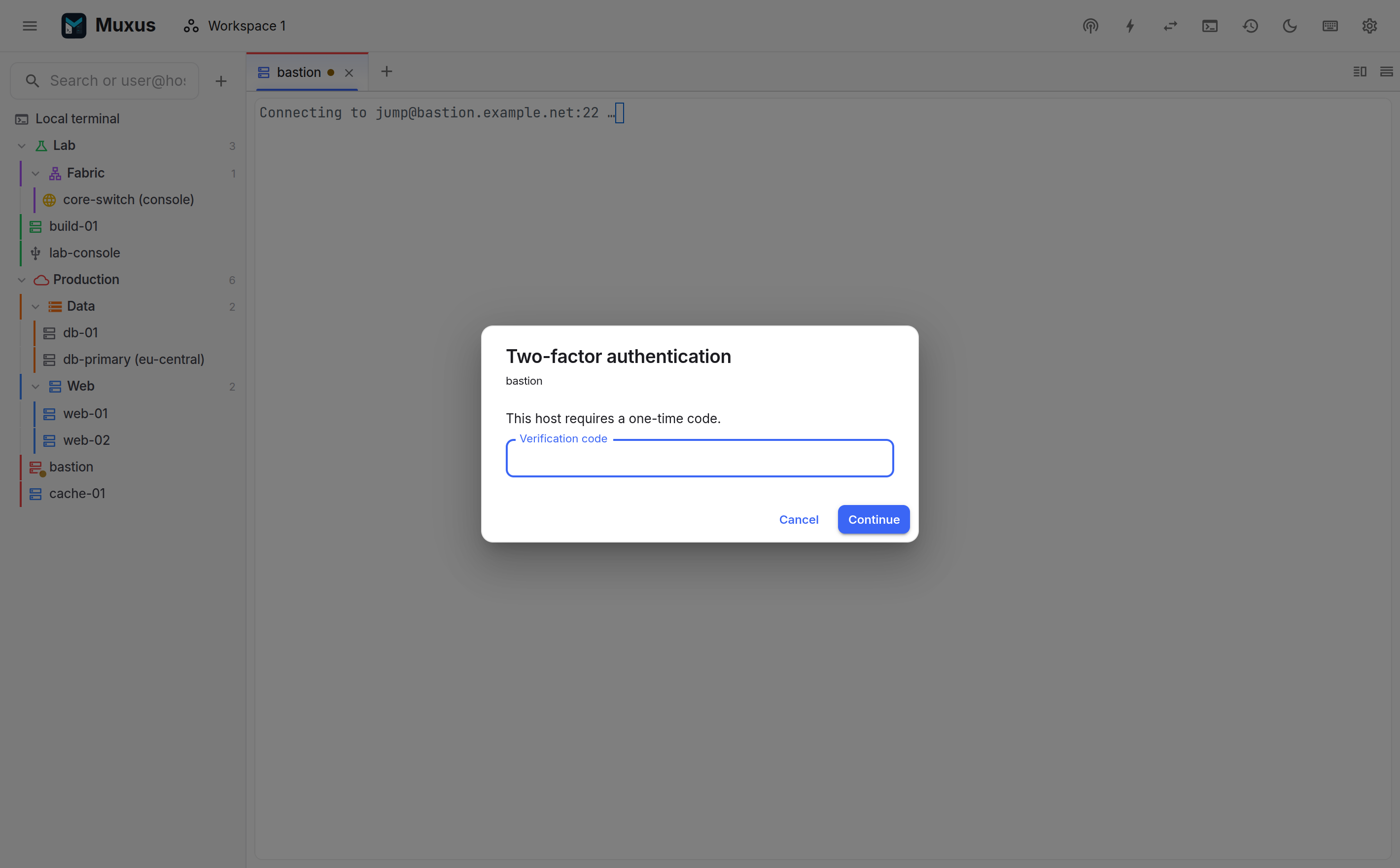The height and width of the screenshot is (868, 1400).
Task: Close the bastion tab
Action: [349, 72]
